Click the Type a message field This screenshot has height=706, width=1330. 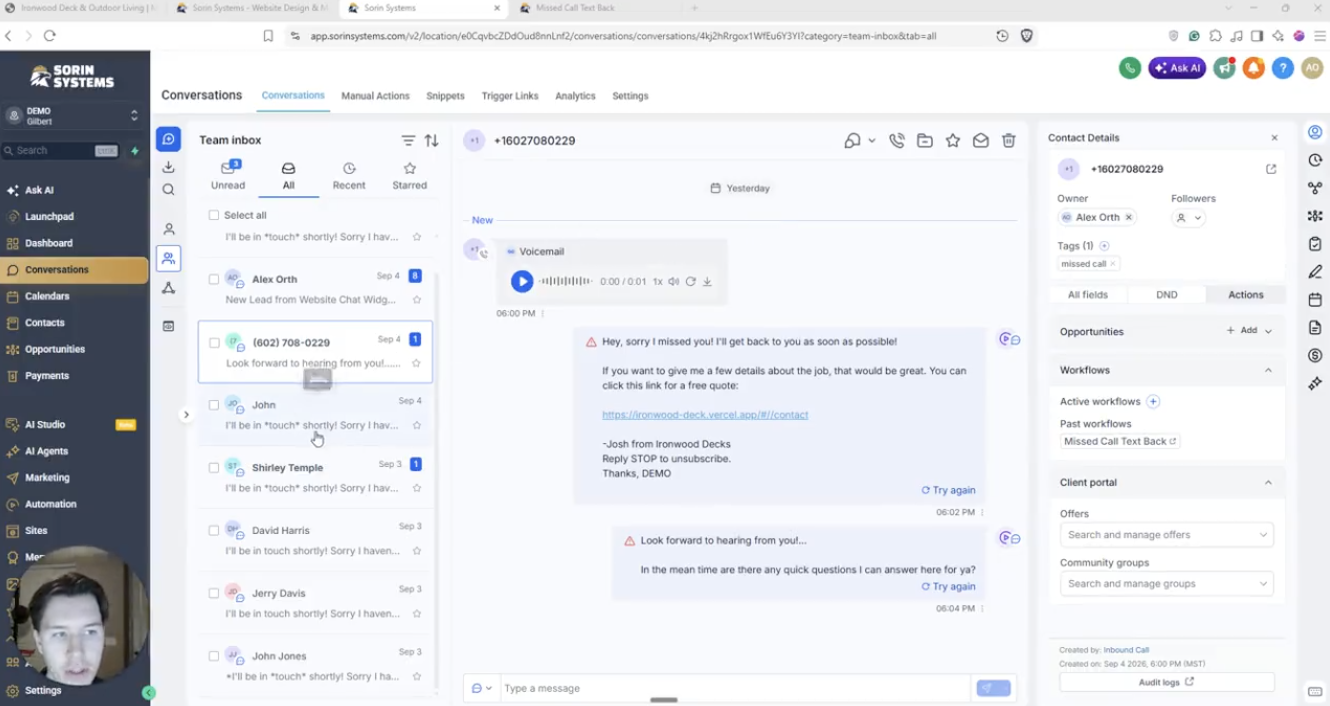tap(736, 688)
